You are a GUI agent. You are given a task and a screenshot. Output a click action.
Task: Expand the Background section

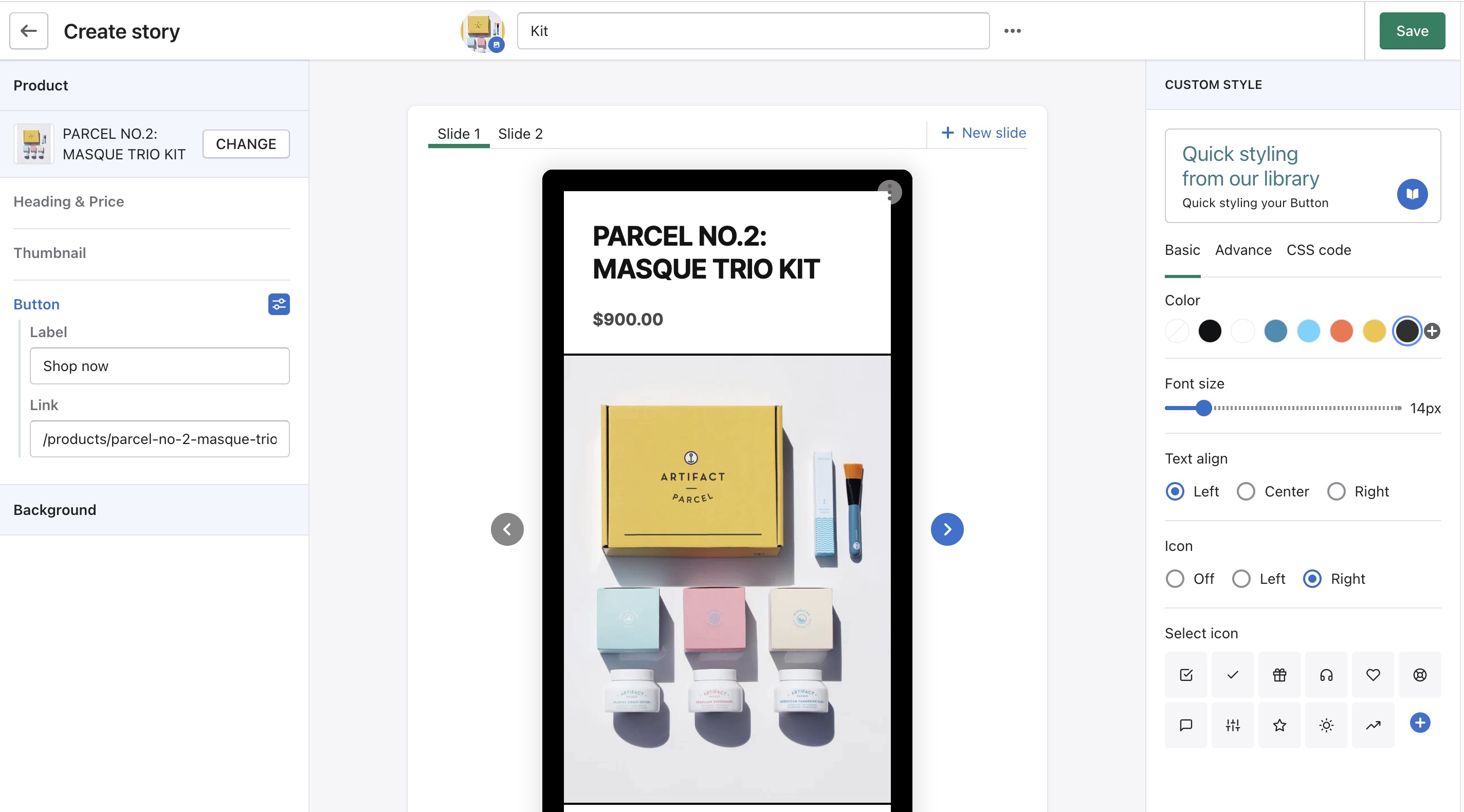55,510
